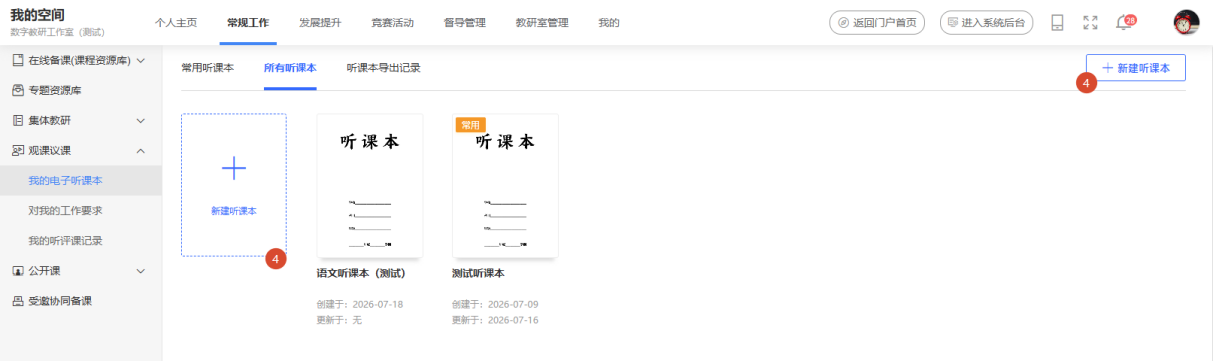Expand the 公开课 section chevron
The height and width of the screenshot is (361, 1213).
(x=140, y=270)
